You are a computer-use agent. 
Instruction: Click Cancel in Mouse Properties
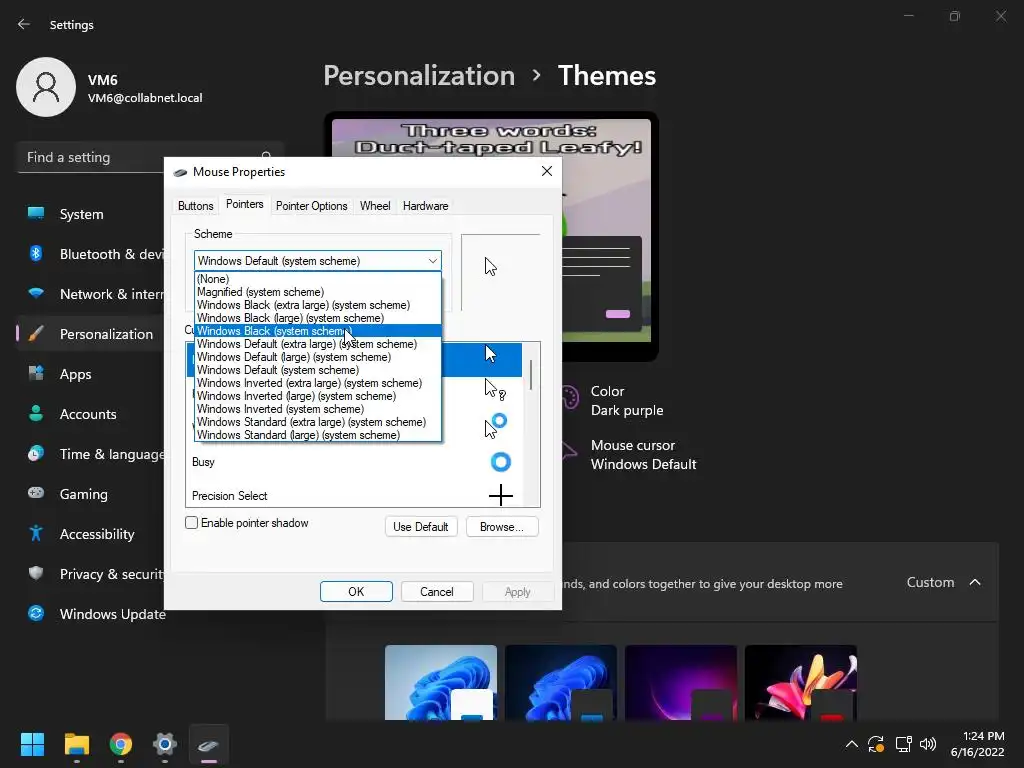point(436,592)
